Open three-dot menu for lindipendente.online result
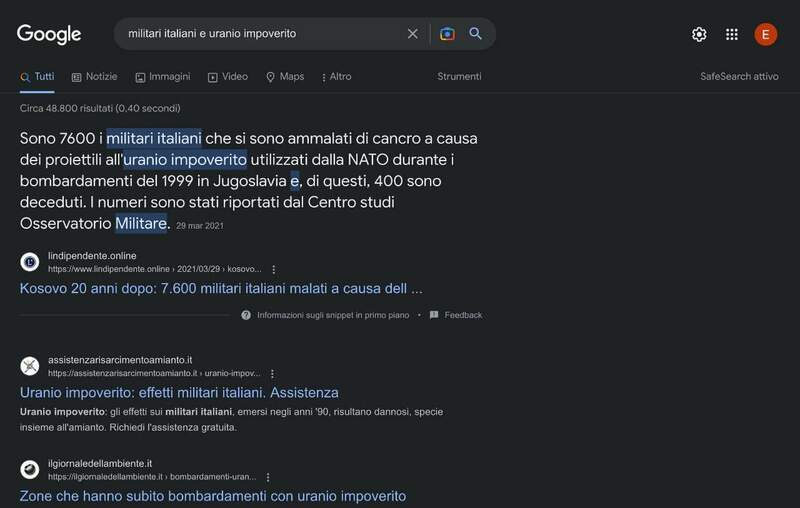 coord(274,269)
